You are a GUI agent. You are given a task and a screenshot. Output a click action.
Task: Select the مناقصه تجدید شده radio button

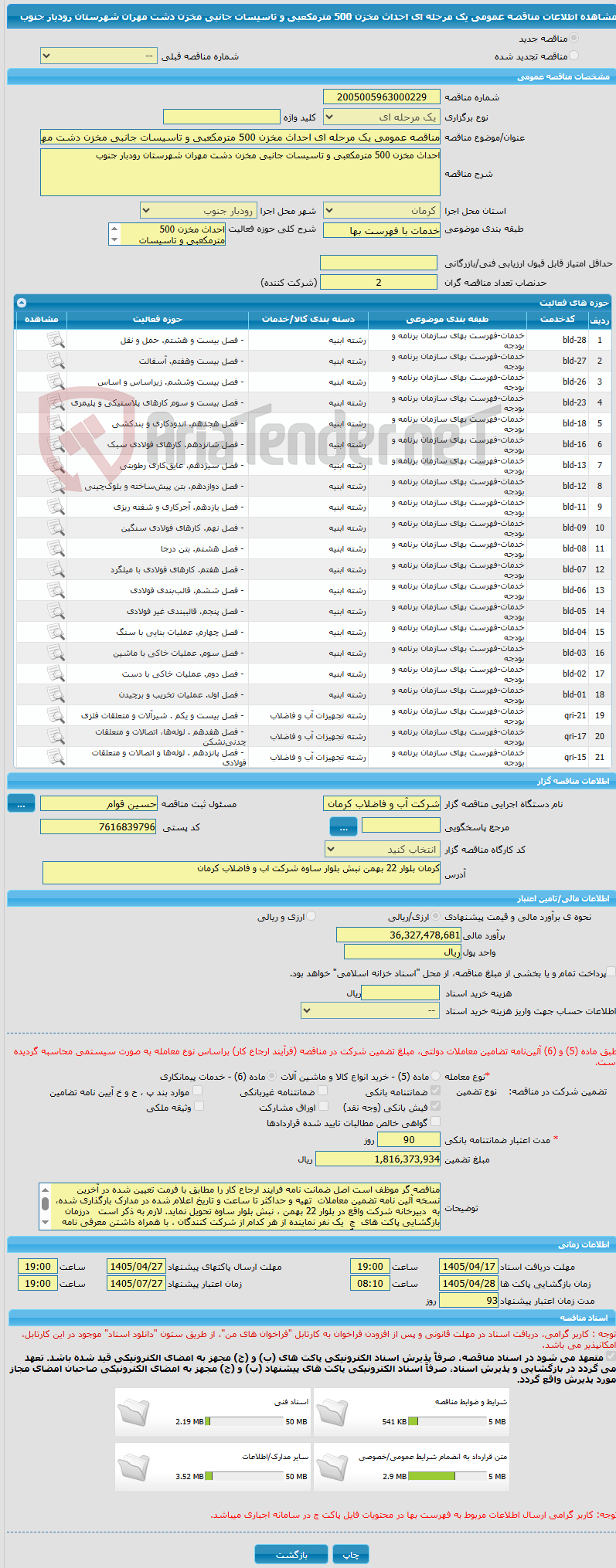pos(573,56)
